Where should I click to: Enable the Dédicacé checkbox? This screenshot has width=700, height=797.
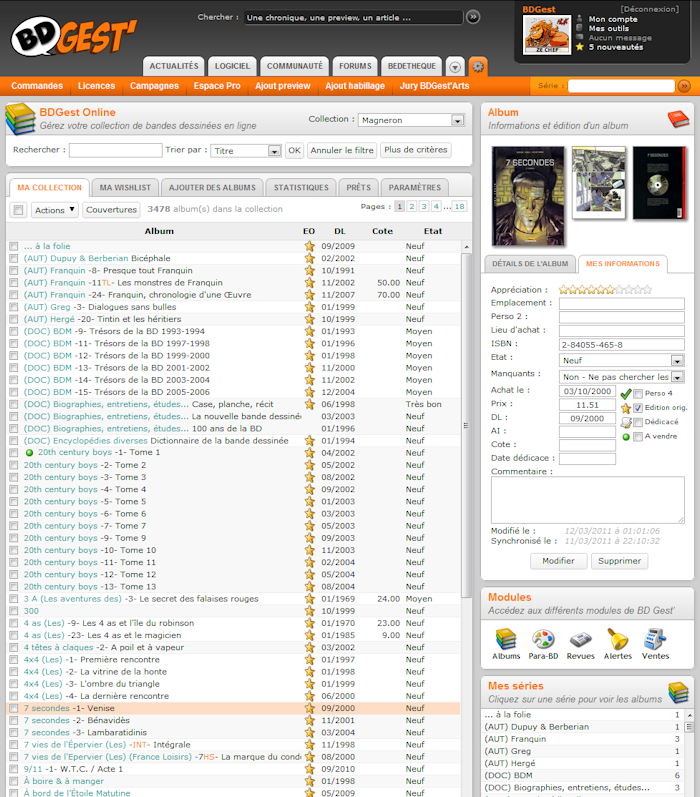(x=638, y=422)
